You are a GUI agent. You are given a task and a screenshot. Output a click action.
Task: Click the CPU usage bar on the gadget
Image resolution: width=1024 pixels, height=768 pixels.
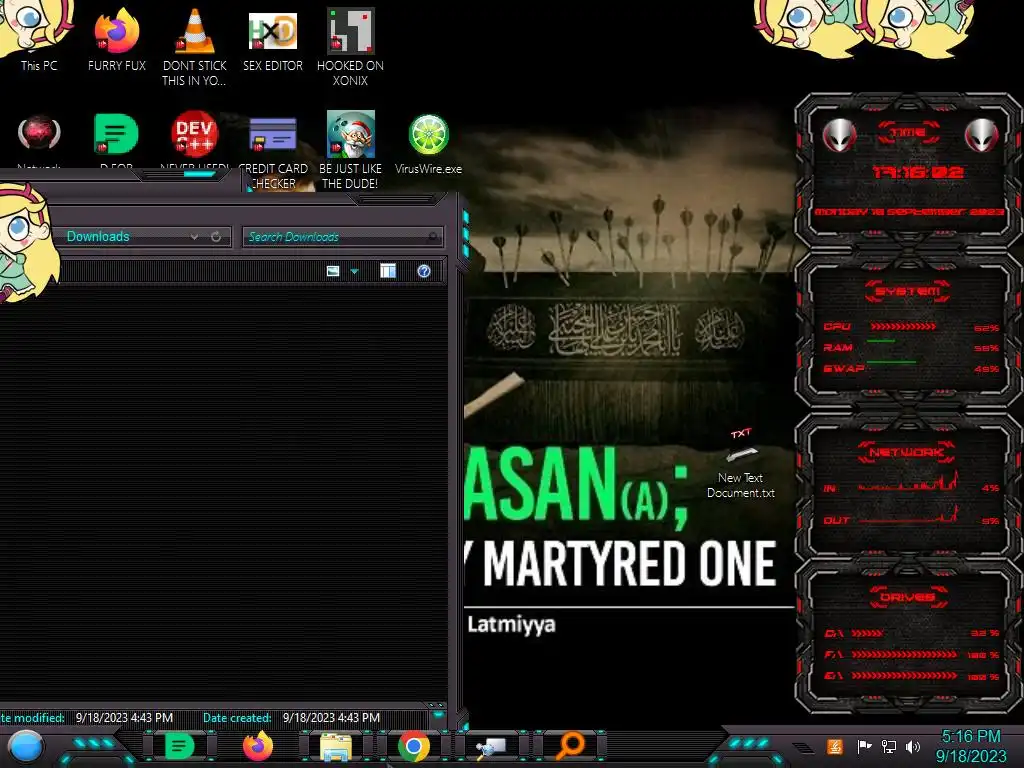[x=903, y=326]
